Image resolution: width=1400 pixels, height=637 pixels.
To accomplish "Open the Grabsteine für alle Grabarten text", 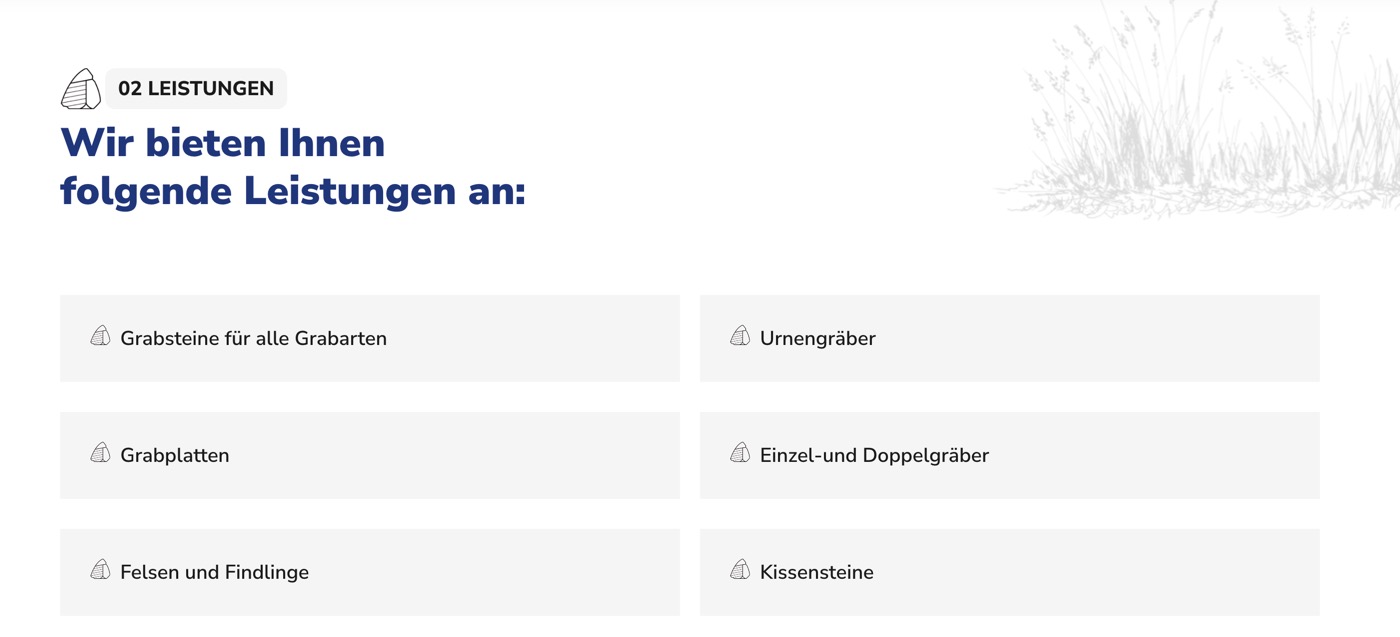I will pyautogui.click(x=253, y=338).
